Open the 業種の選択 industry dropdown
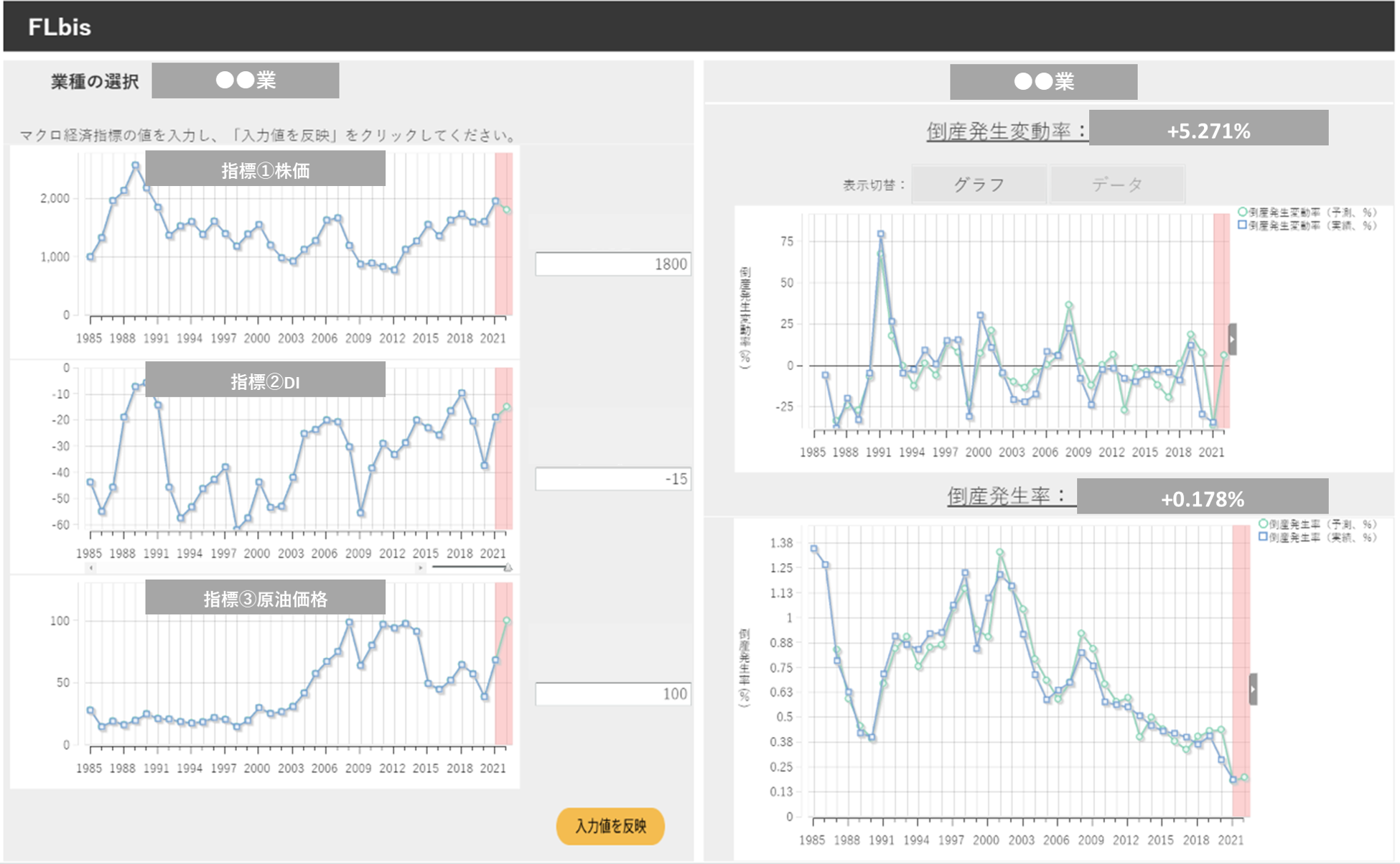Image resolution: width=1400 pixels, height=864 pixels. (245, 80)
